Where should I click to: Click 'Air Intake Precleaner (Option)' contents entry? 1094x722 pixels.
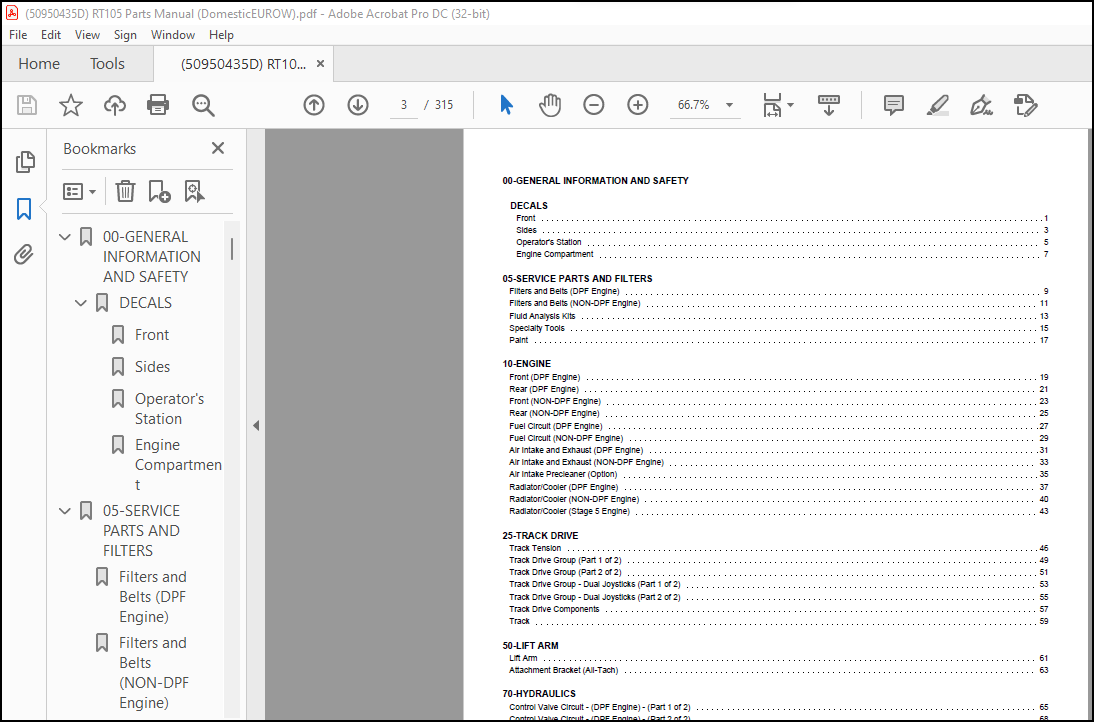tap(563, 474)
